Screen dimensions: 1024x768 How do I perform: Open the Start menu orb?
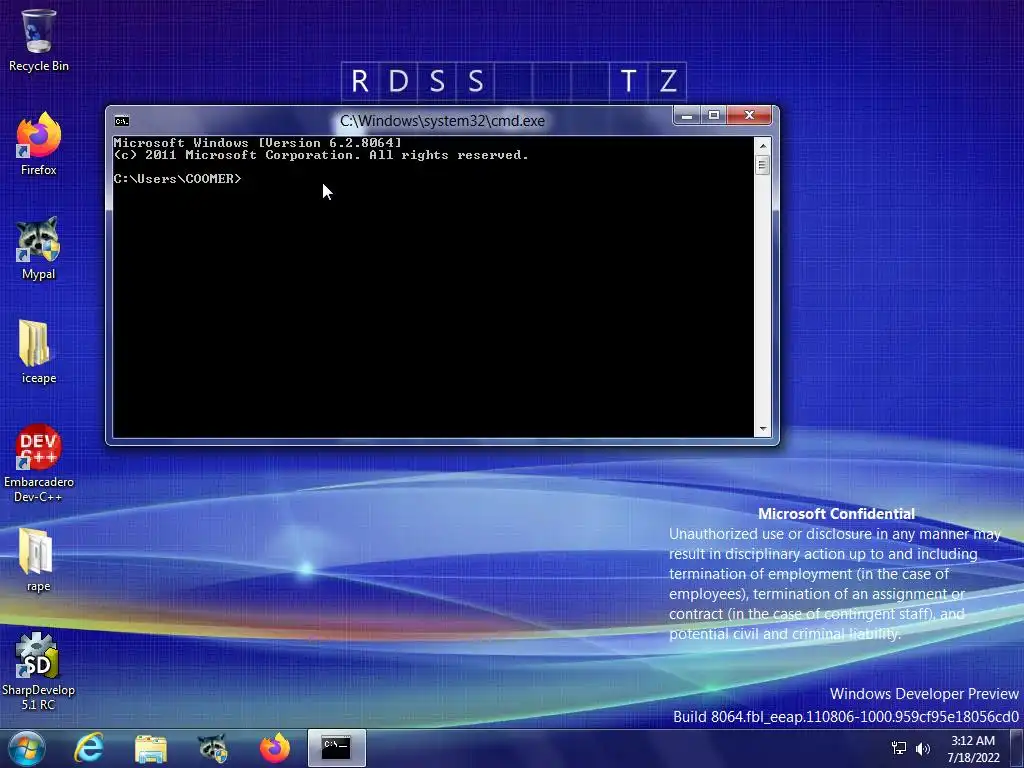point(27,748)
